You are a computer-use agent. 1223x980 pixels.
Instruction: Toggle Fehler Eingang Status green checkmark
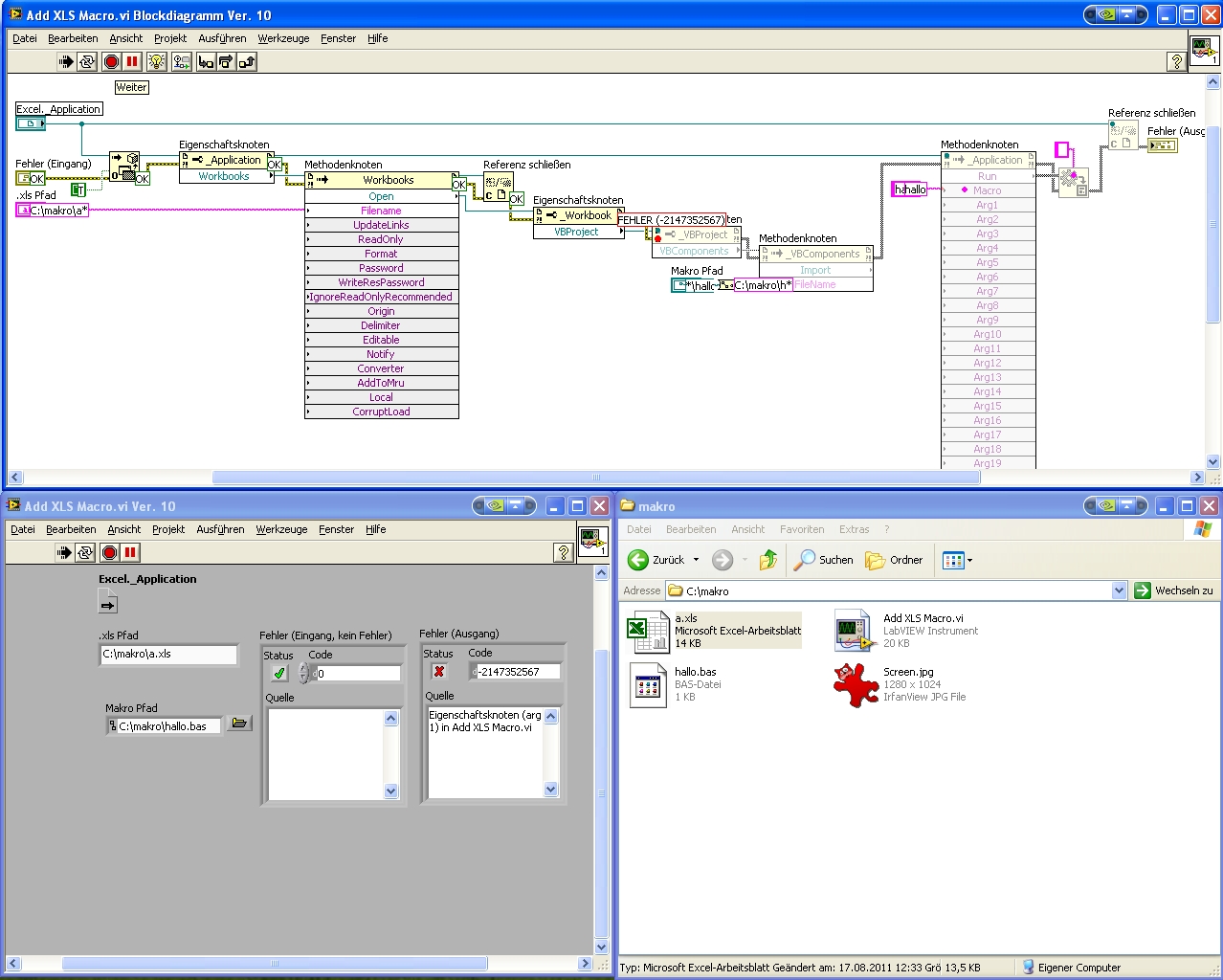[279, 673]
